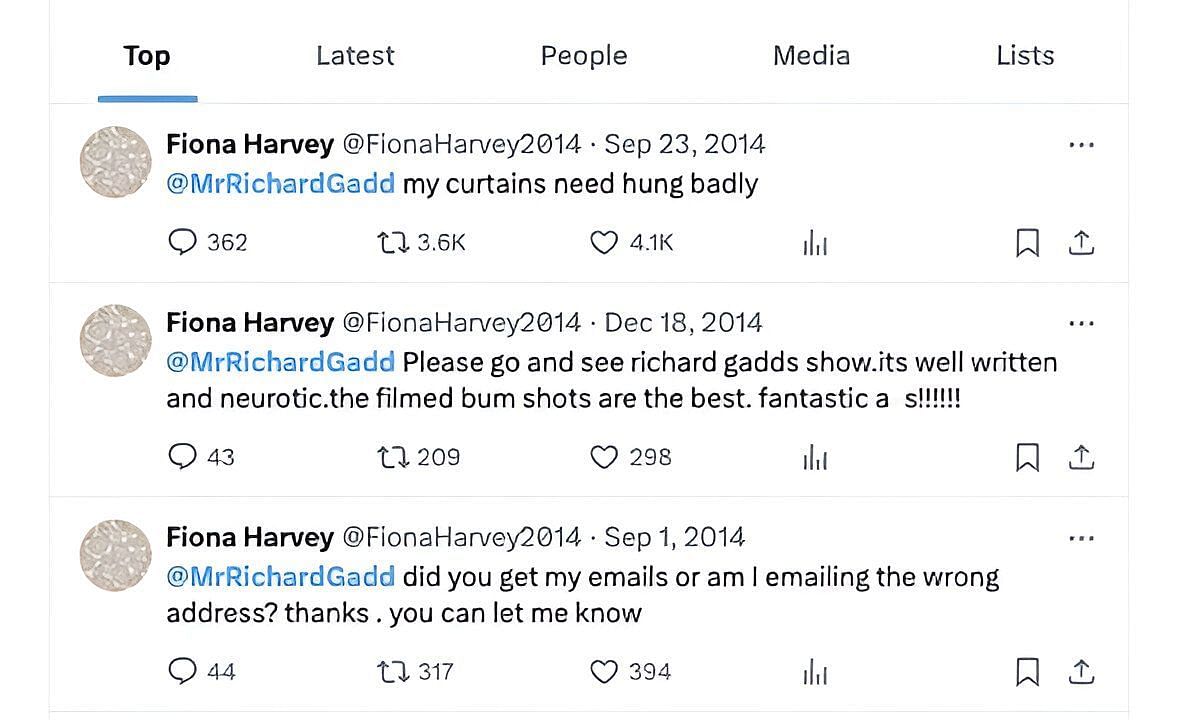Open more options for Sep 1 tweet

[1081, 538]
